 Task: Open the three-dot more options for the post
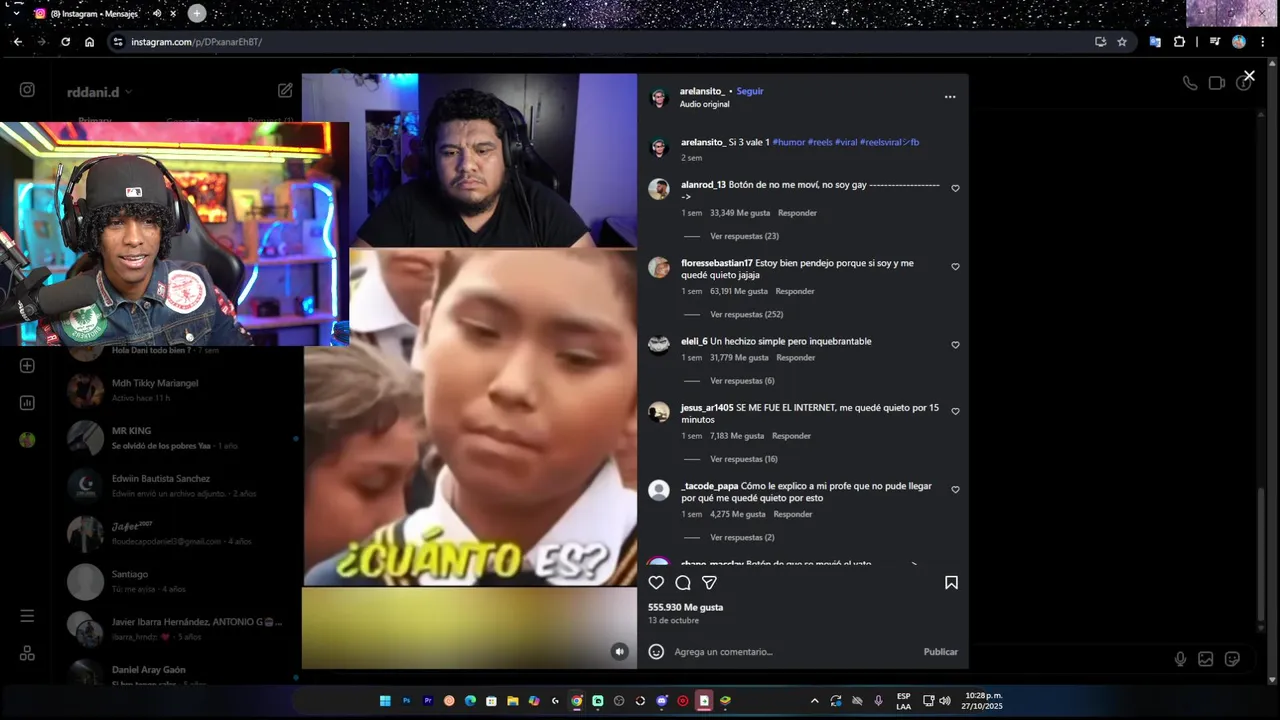[950, 97]
